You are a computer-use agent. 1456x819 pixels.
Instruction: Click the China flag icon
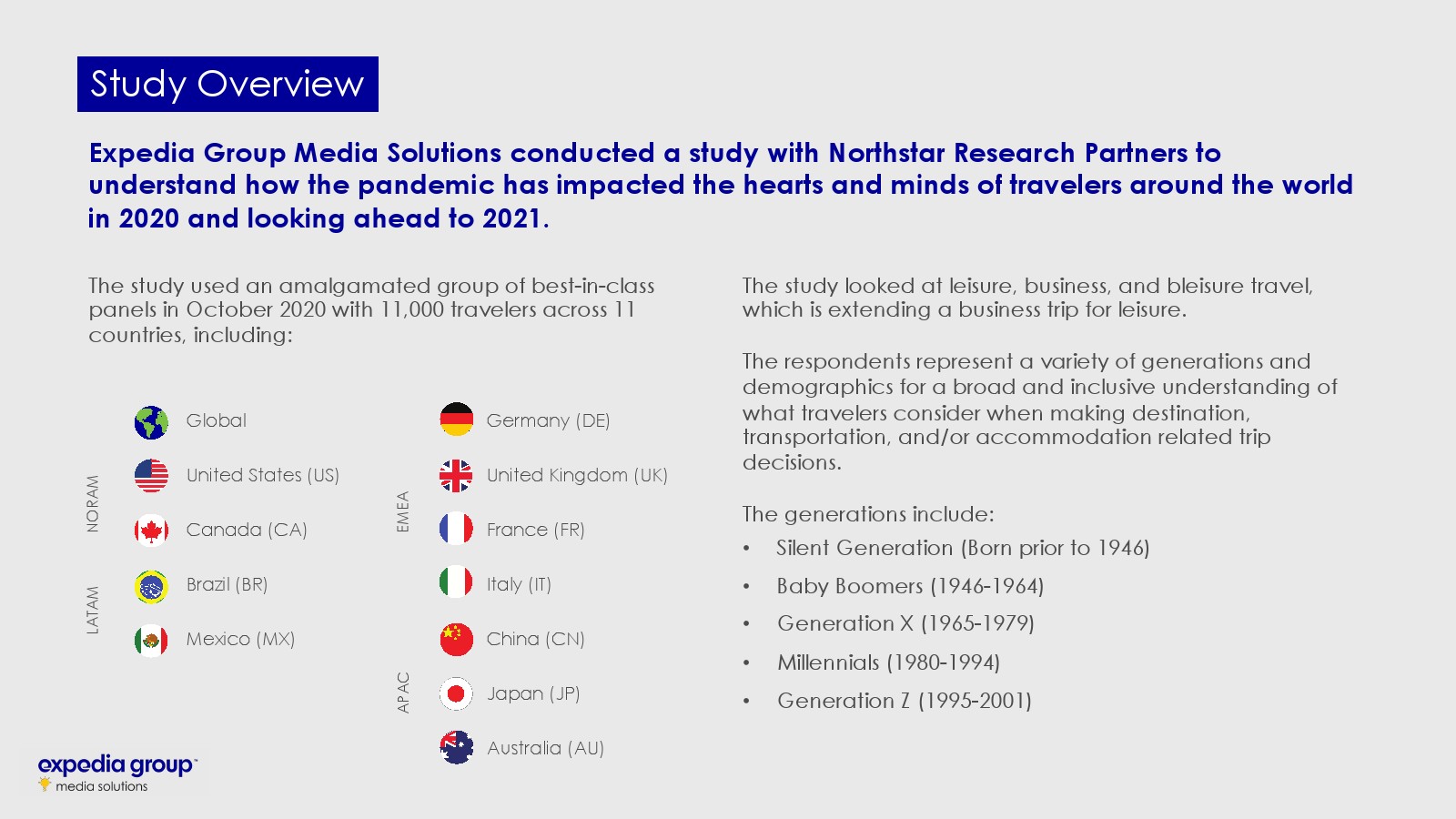pyautogui.click(x=456, y=639)
